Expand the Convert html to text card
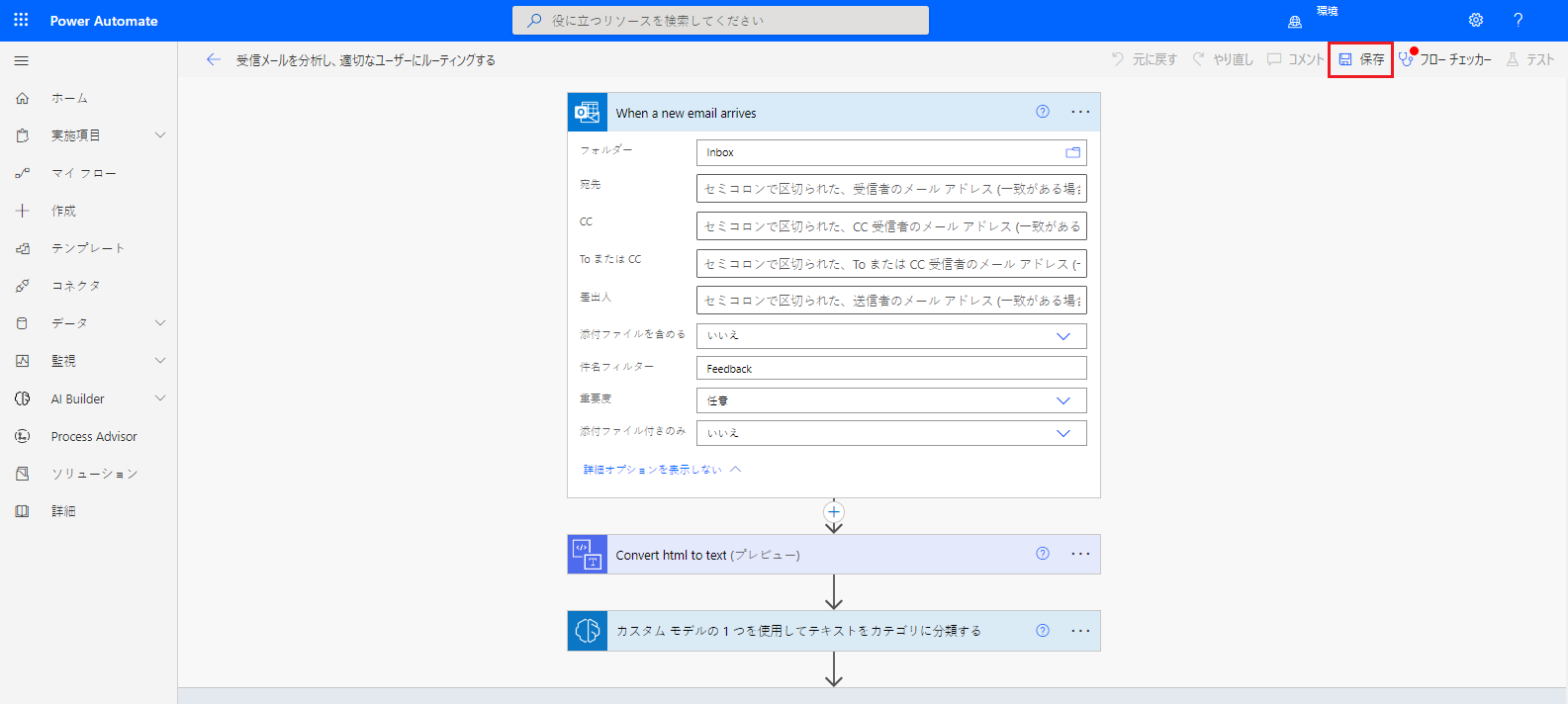Screen dimensions: 1568x704 [834, 555]
